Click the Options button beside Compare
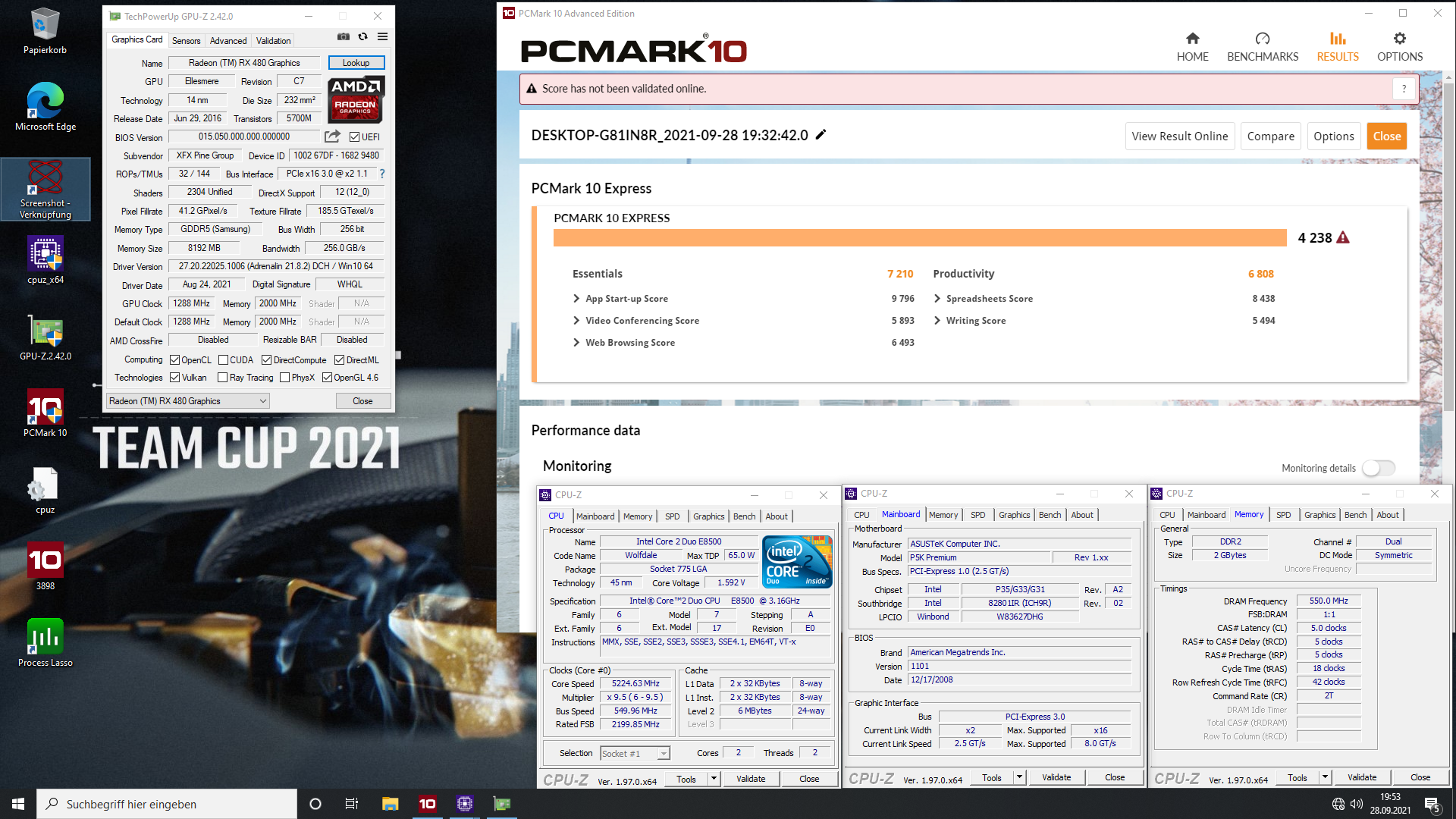1456x819 pixels. click(x=1334, y=136)
